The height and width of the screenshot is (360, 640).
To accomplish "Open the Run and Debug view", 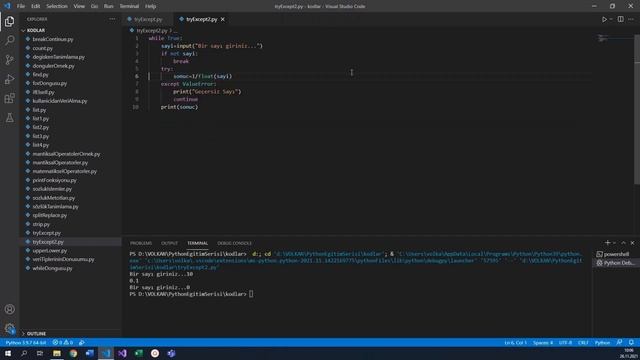I will (9, 79).
